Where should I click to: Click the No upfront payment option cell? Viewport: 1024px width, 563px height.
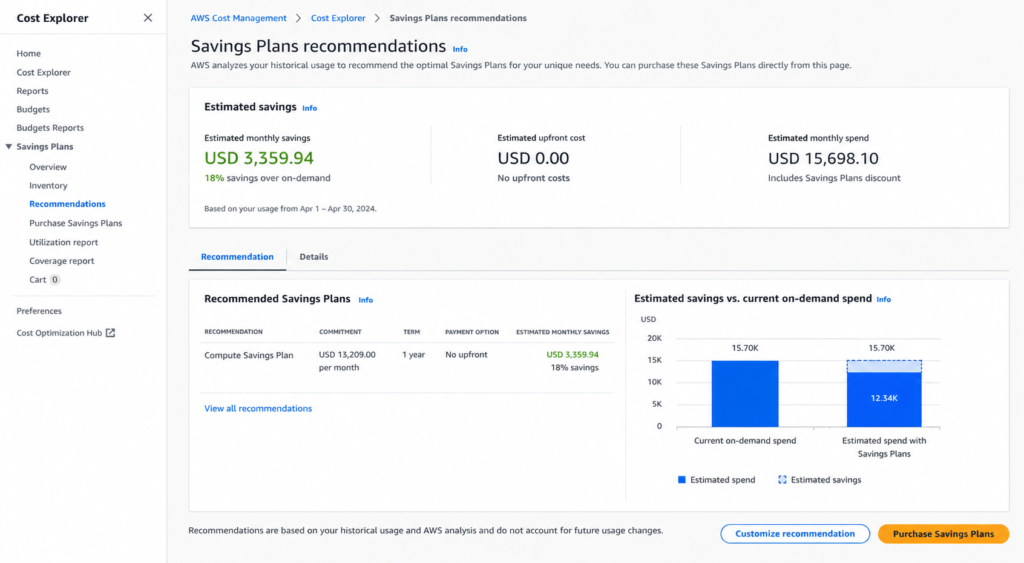[x=466, y=355]
